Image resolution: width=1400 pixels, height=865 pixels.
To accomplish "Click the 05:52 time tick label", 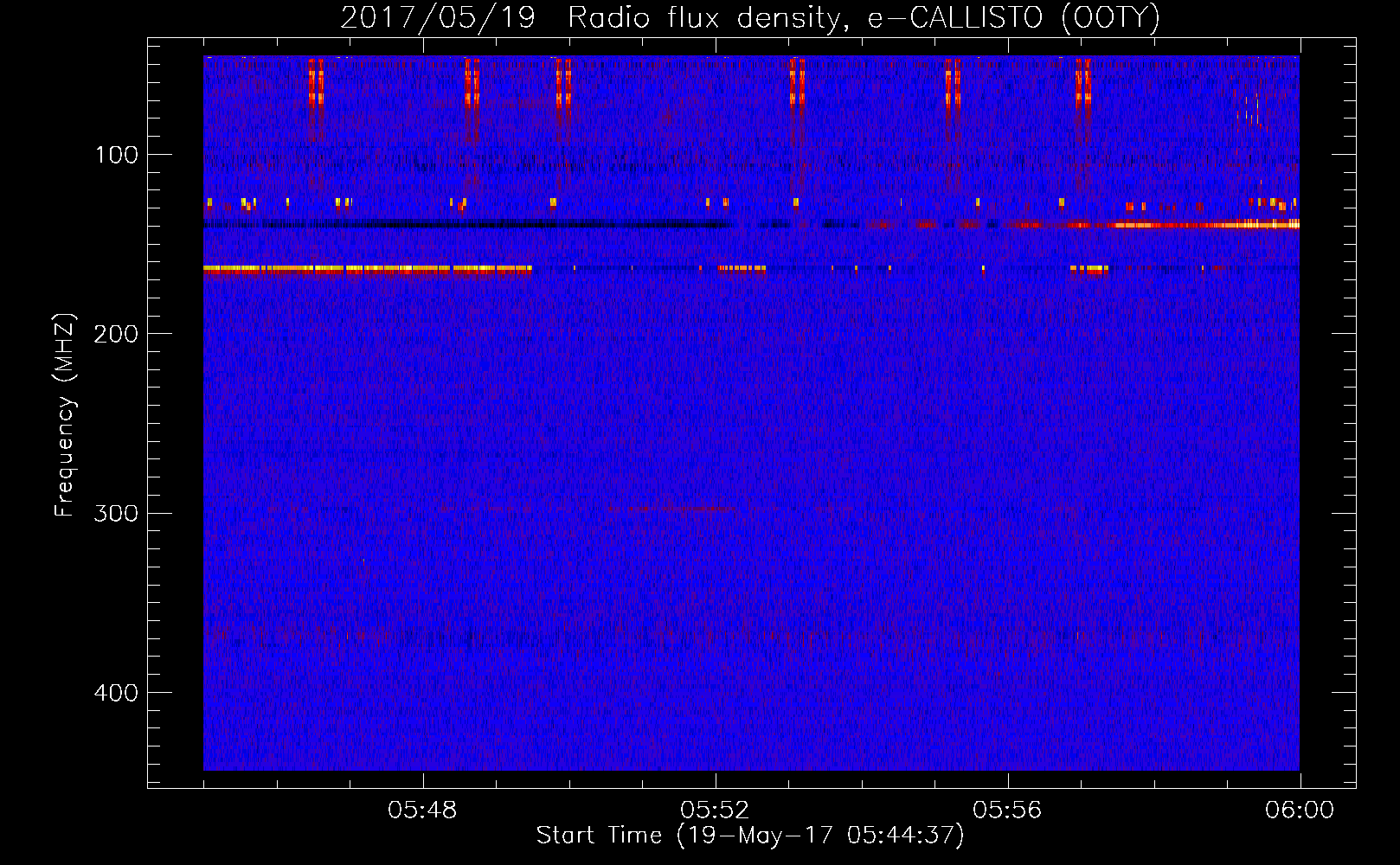I will click(x=715, y=811).
